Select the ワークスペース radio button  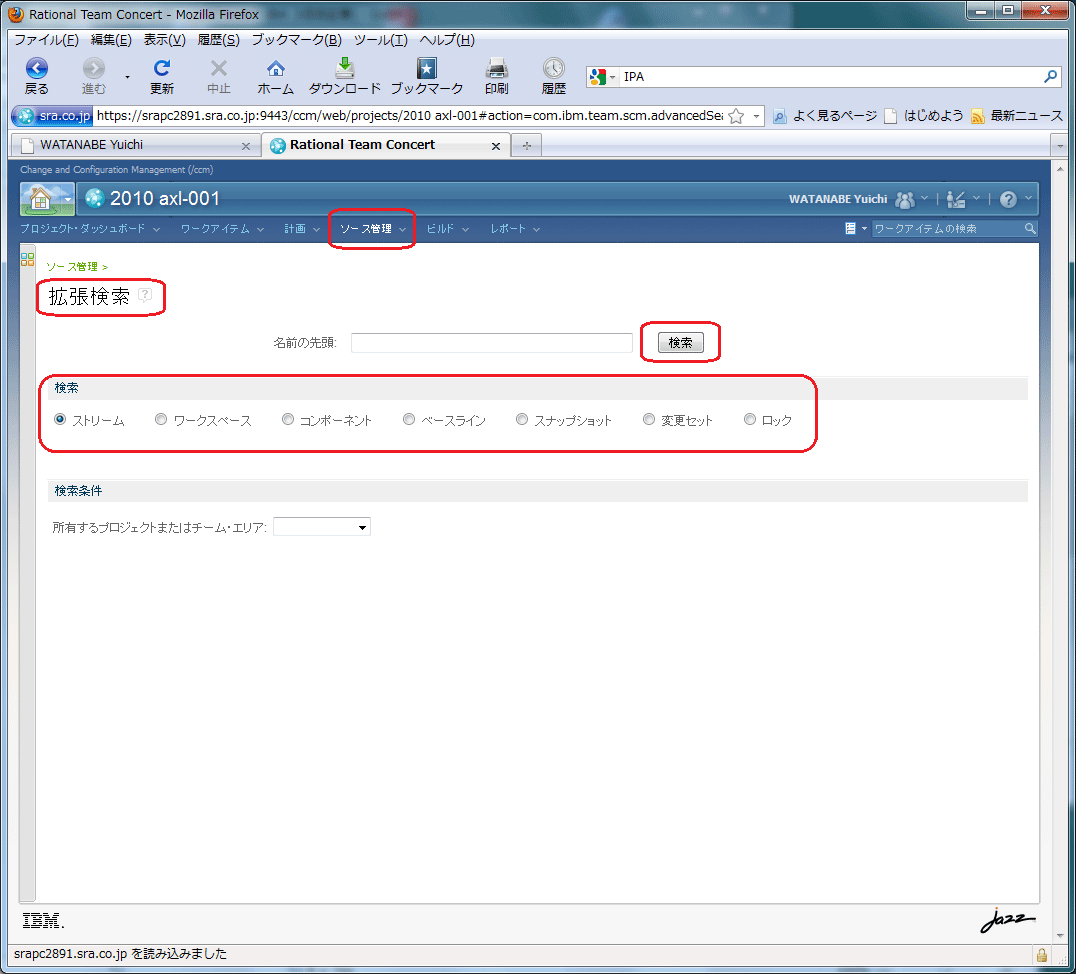point(161,419)
